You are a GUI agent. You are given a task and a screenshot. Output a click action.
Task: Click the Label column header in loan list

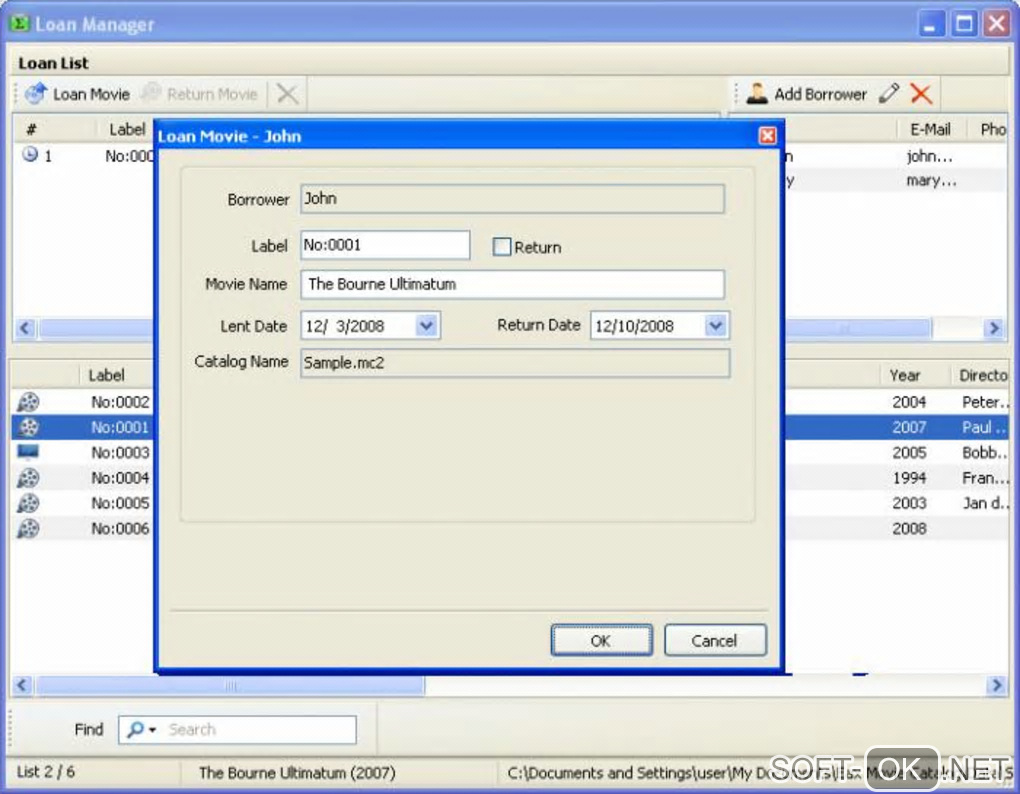click(x=127, y=129)
